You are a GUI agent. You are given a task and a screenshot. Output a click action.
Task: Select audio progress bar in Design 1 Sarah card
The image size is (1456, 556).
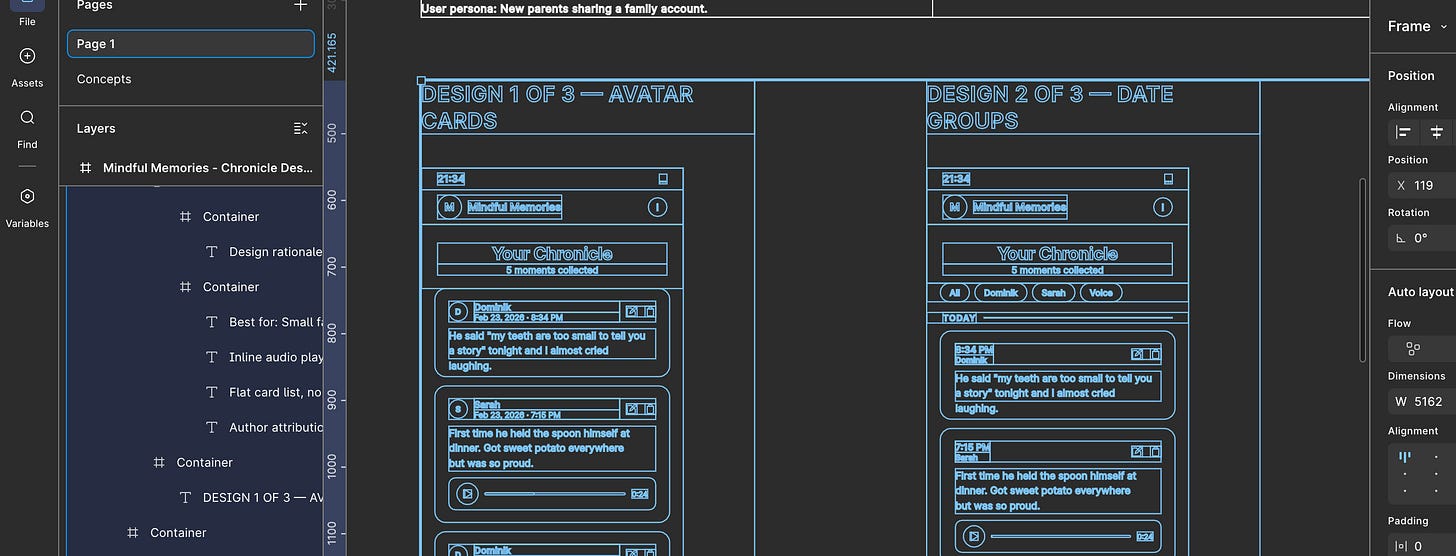(x=555, y=493)
